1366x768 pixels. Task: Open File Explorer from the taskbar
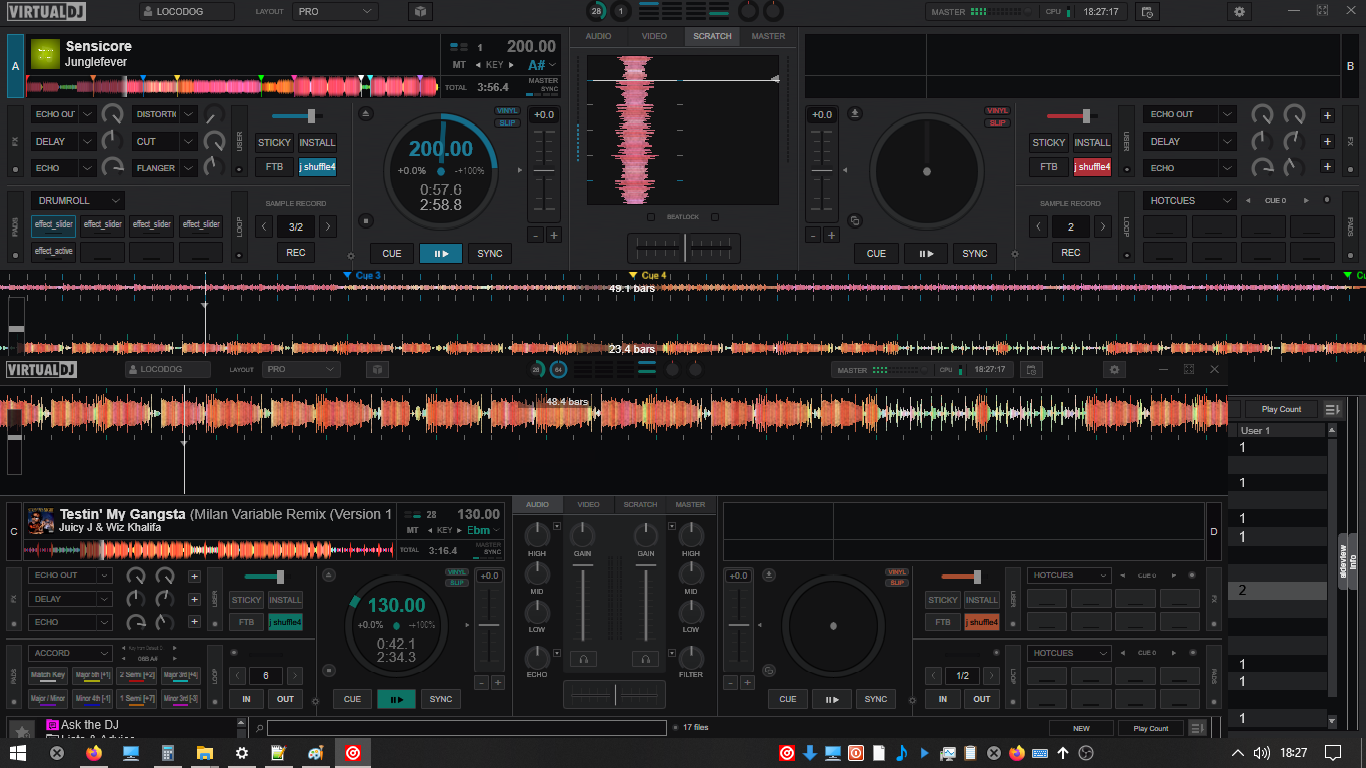click(205, 753)
